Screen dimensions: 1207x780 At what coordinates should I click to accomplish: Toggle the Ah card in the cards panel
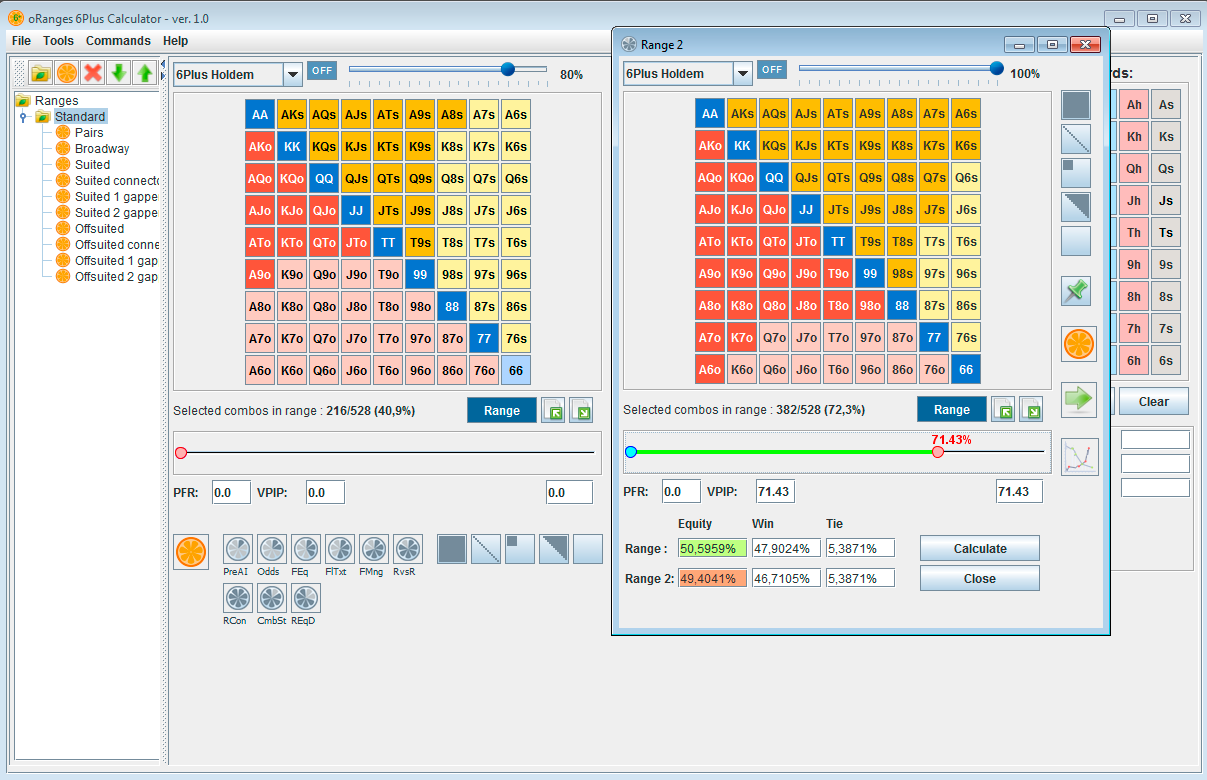click(x=1134, y=105)
